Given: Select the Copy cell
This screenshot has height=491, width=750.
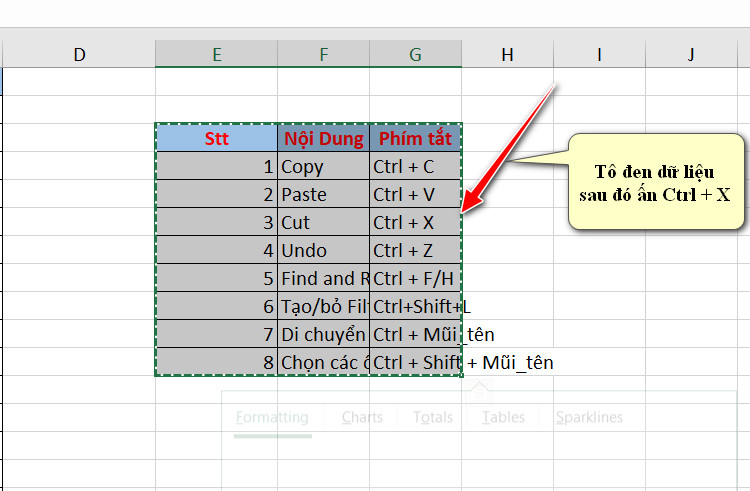Looking at the screenshot, I should [323, 166].
